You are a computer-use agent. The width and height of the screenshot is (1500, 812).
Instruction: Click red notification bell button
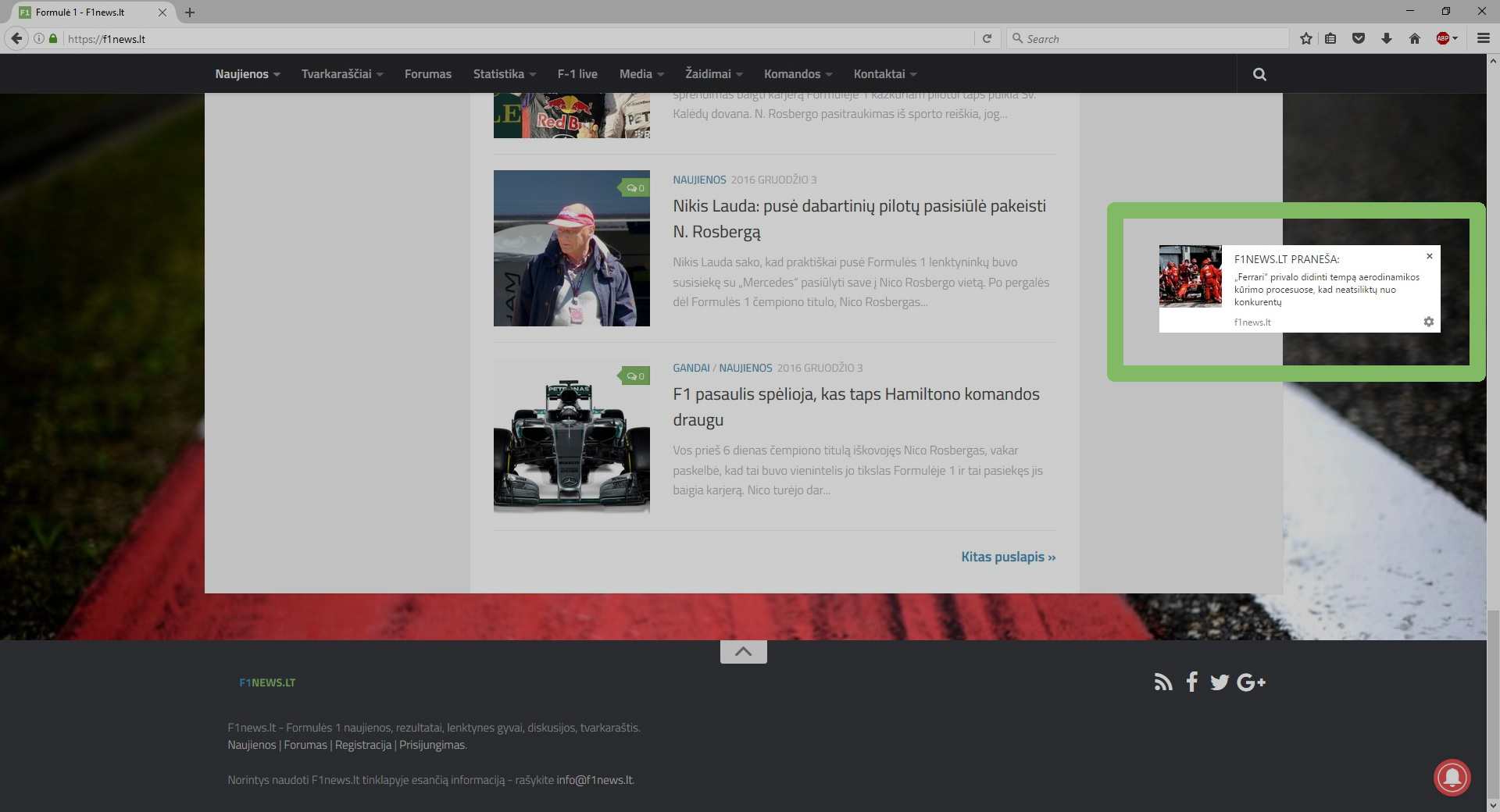tap(1452, 778)
